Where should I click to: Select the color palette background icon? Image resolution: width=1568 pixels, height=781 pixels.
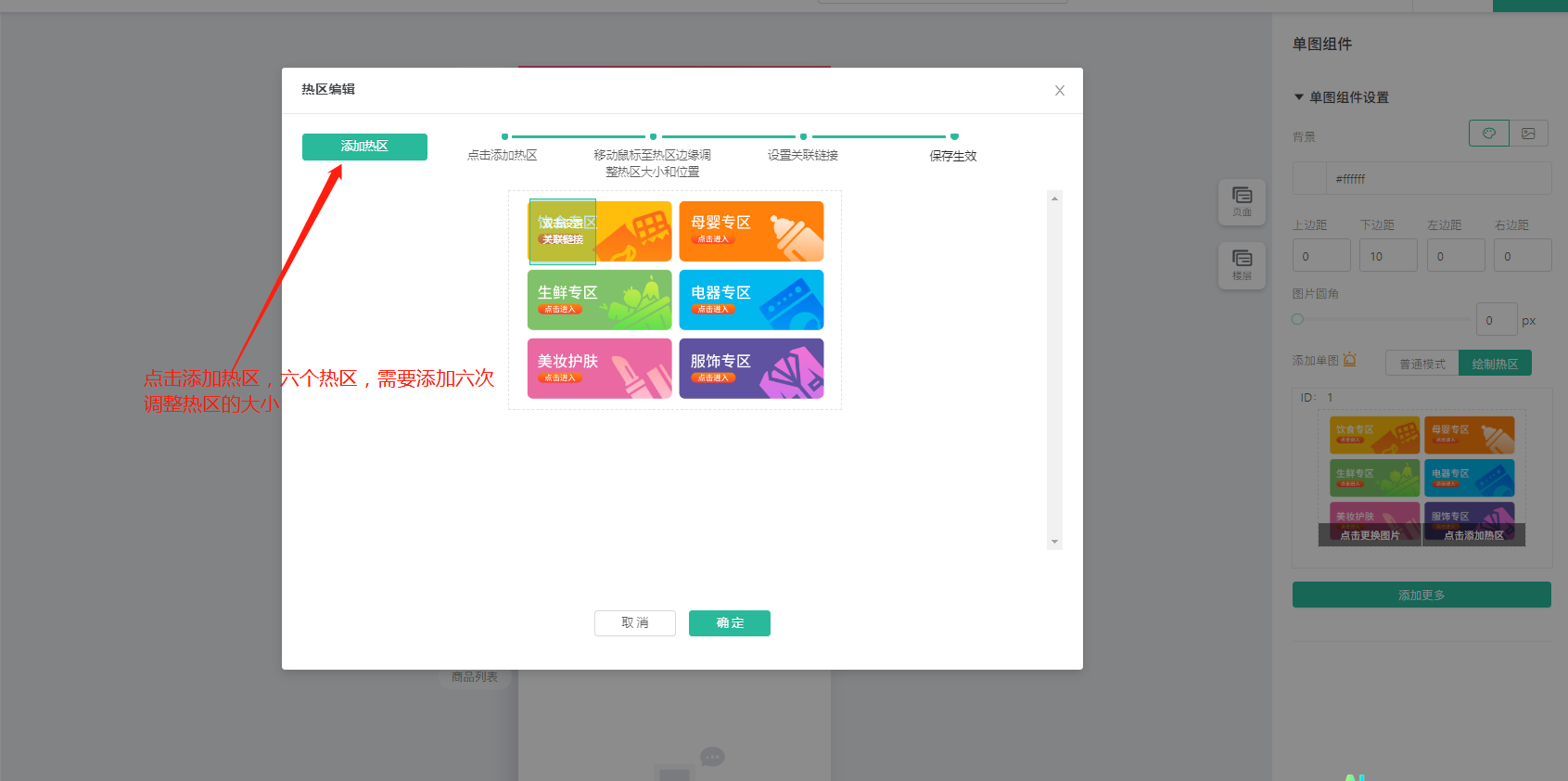coord(1488,134)
